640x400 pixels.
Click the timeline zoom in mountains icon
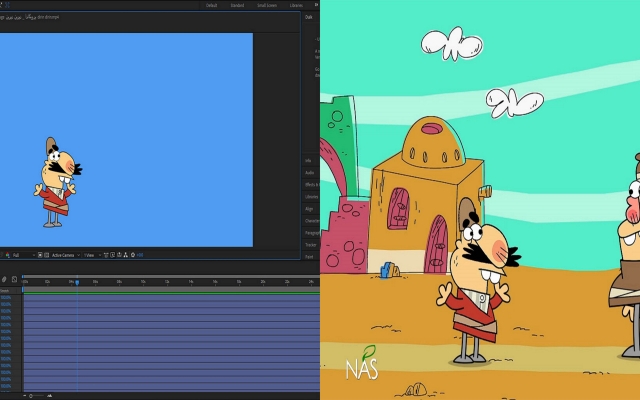49,396
